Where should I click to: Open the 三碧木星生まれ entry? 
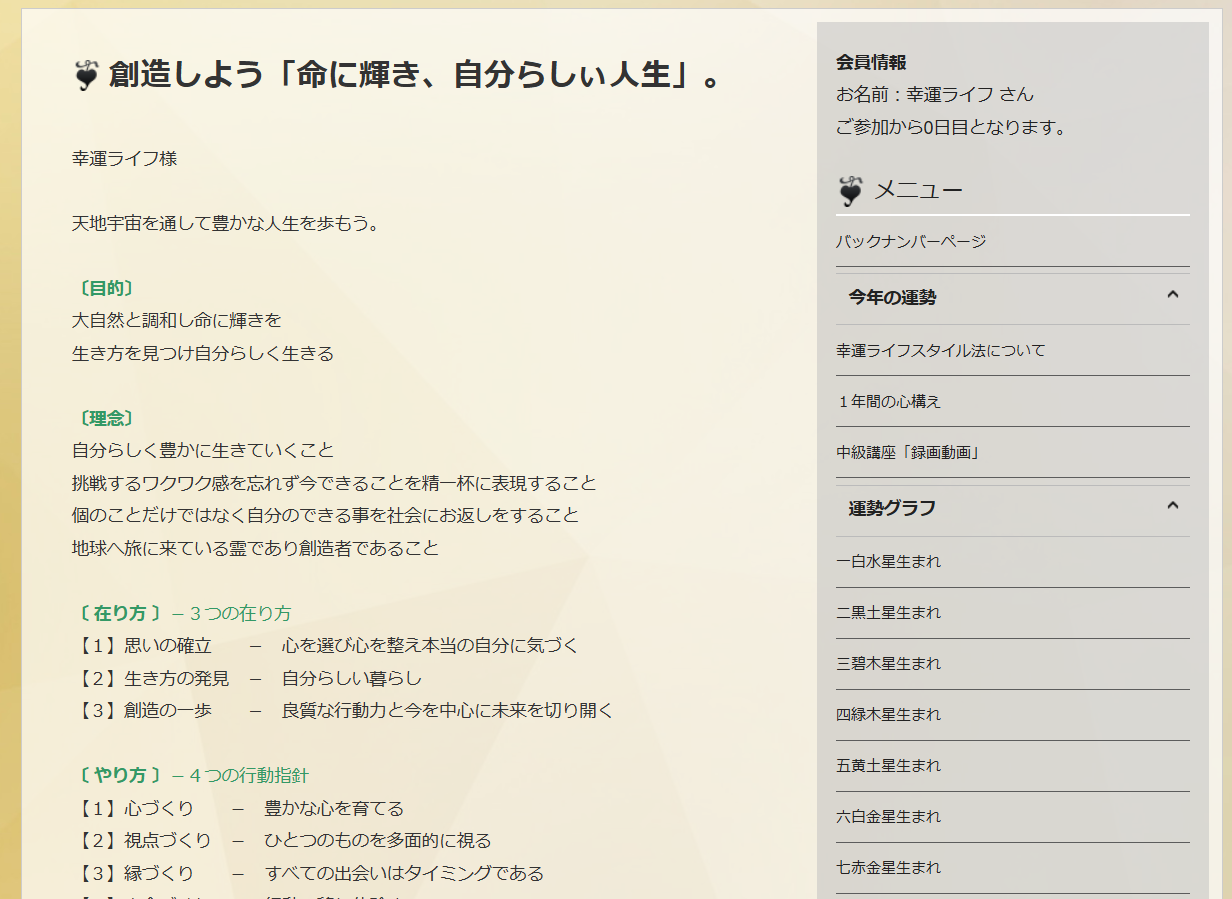click(888, 664)
